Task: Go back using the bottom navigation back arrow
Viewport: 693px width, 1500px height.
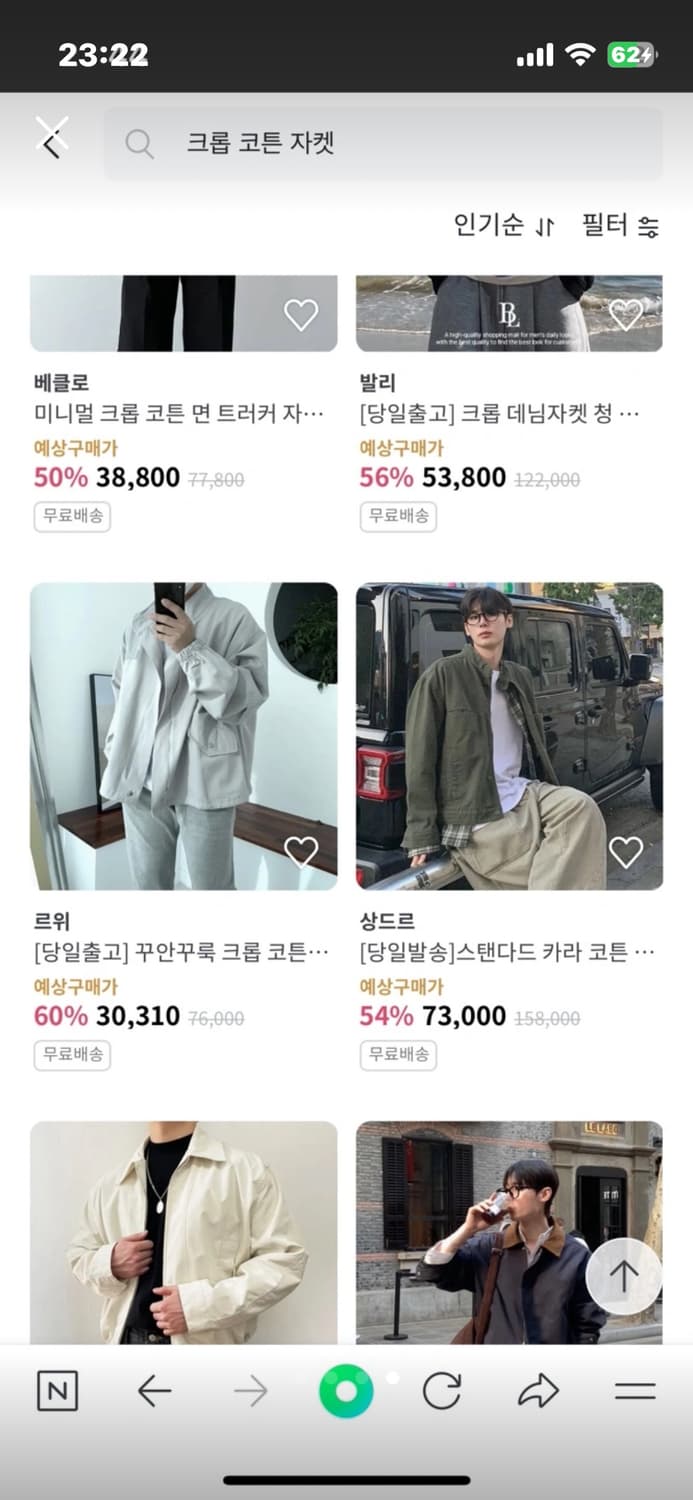Action: [x=154, y=1390]
